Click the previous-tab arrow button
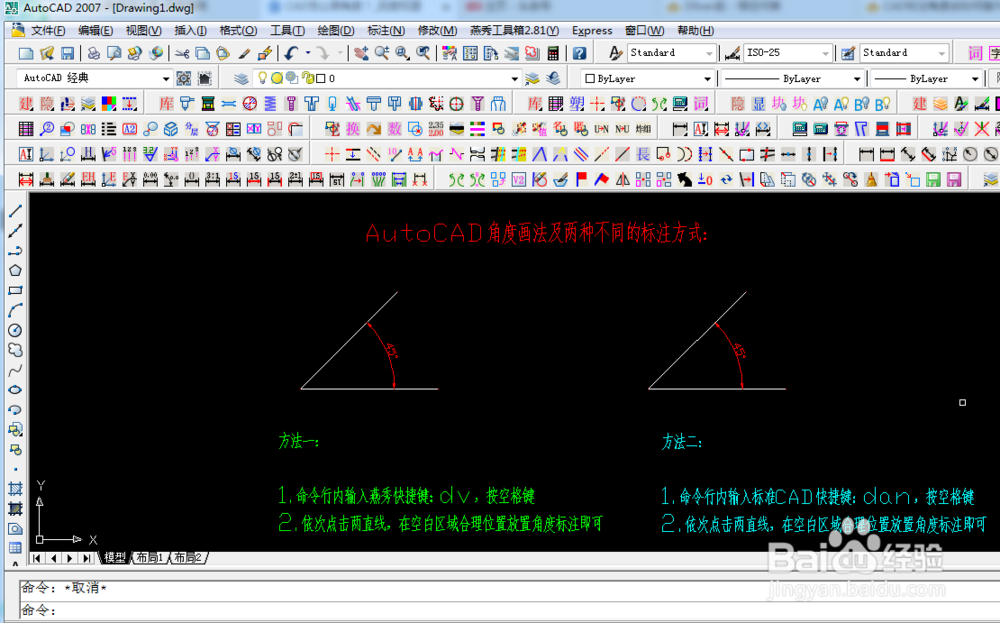This screenshot has width=1000, height=623. click(54, 559)
